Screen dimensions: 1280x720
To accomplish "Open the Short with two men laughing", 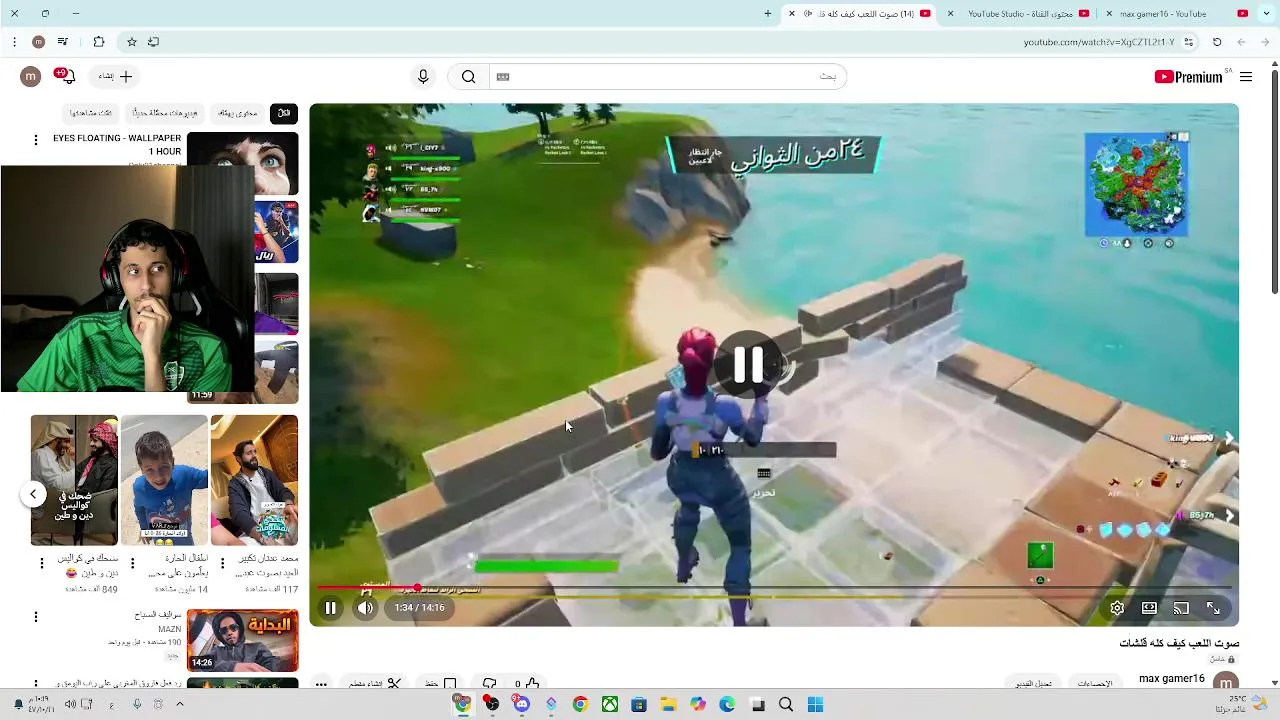I will pos(74,480).
